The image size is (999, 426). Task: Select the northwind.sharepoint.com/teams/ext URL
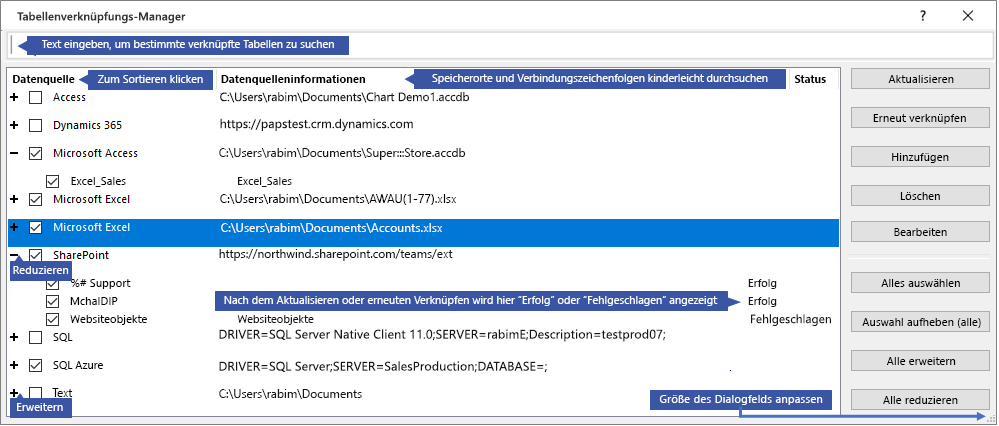pyautogui.click(x=336, y=255)
